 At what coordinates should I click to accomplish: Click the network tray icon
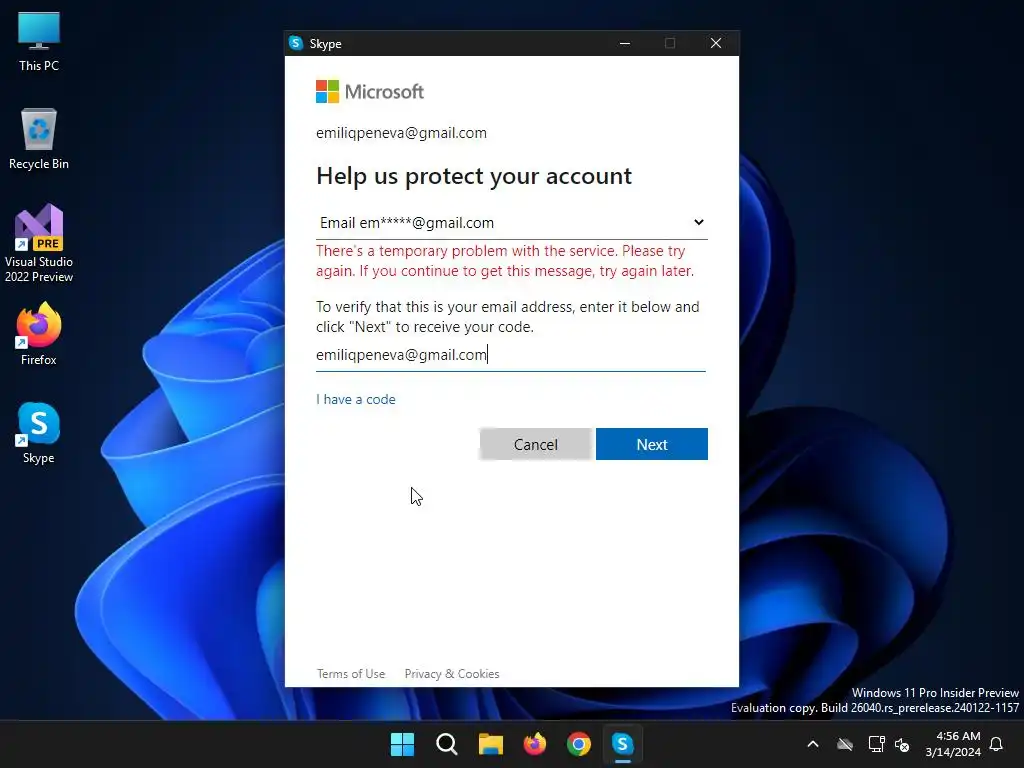point(876,744)
